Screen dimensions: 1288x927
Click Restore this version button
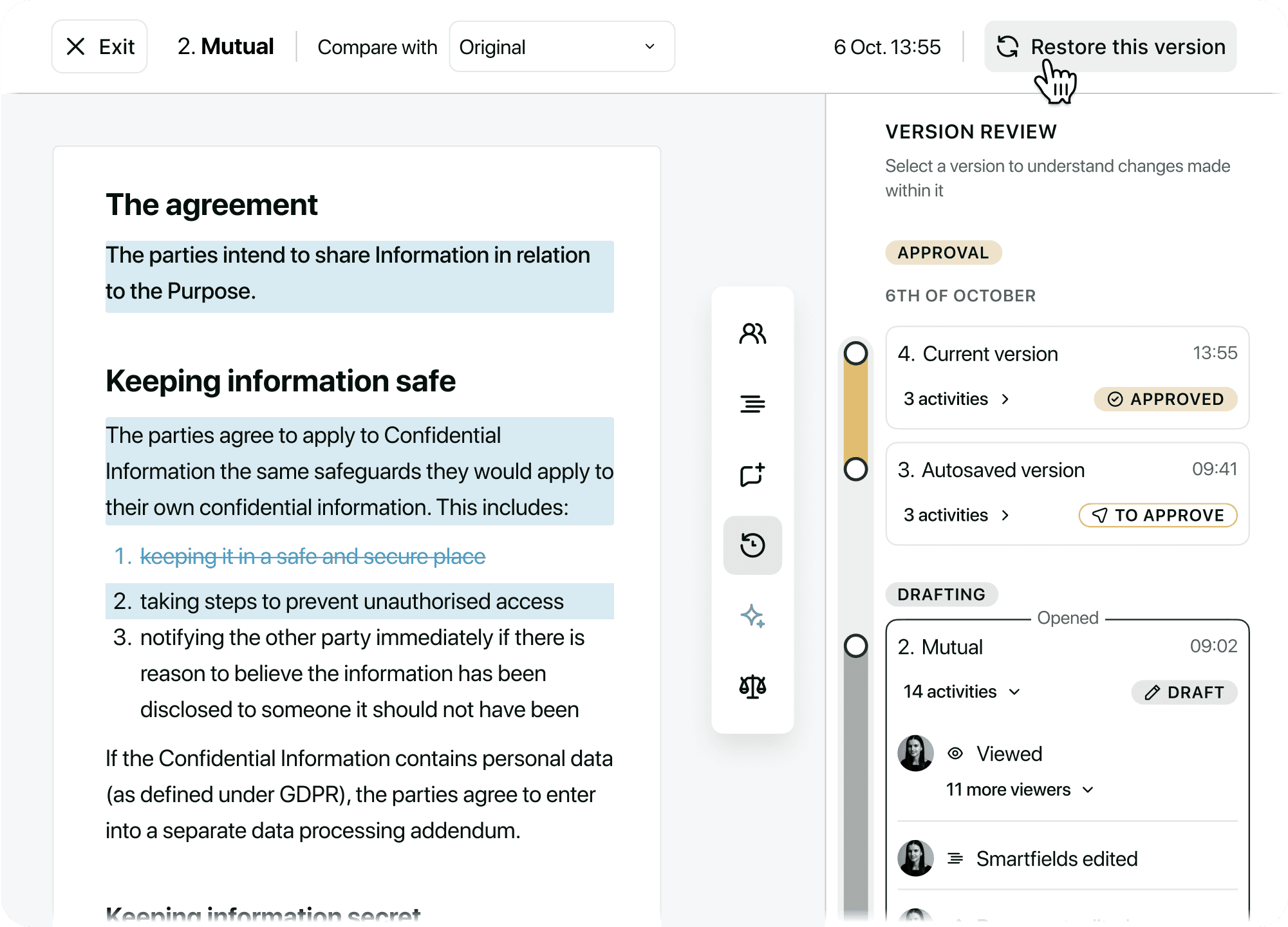click(x=1110, y=46)
